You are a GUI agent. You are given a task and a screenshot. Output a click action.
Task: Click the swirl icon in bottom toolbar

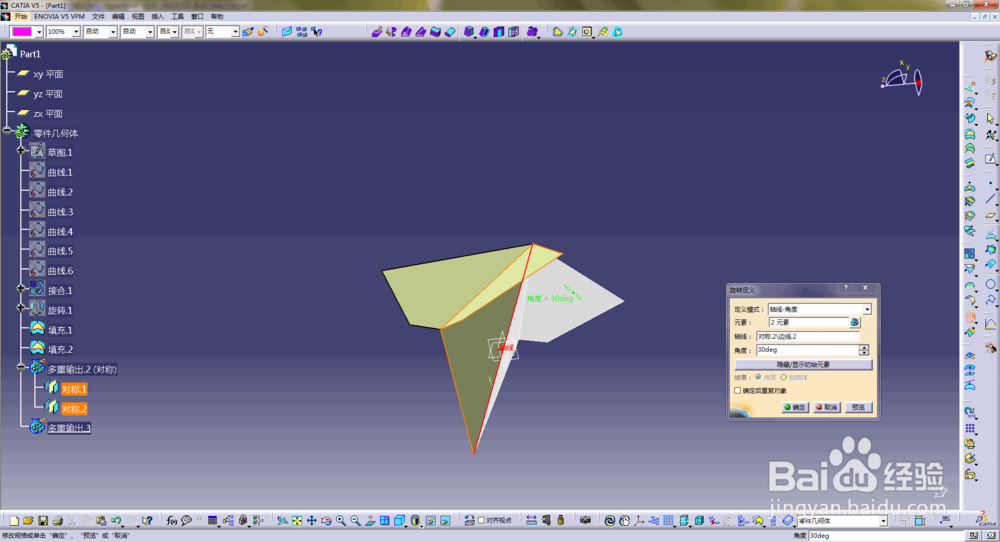(x=610, y=521)
